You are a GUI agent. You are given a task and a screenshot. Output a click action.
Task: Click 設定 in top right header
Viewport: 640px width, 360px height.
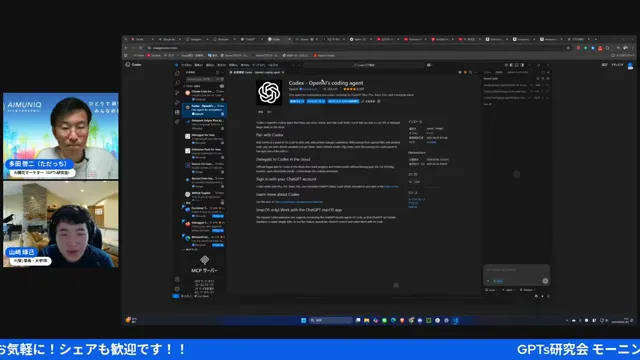(x=604, y=65)
